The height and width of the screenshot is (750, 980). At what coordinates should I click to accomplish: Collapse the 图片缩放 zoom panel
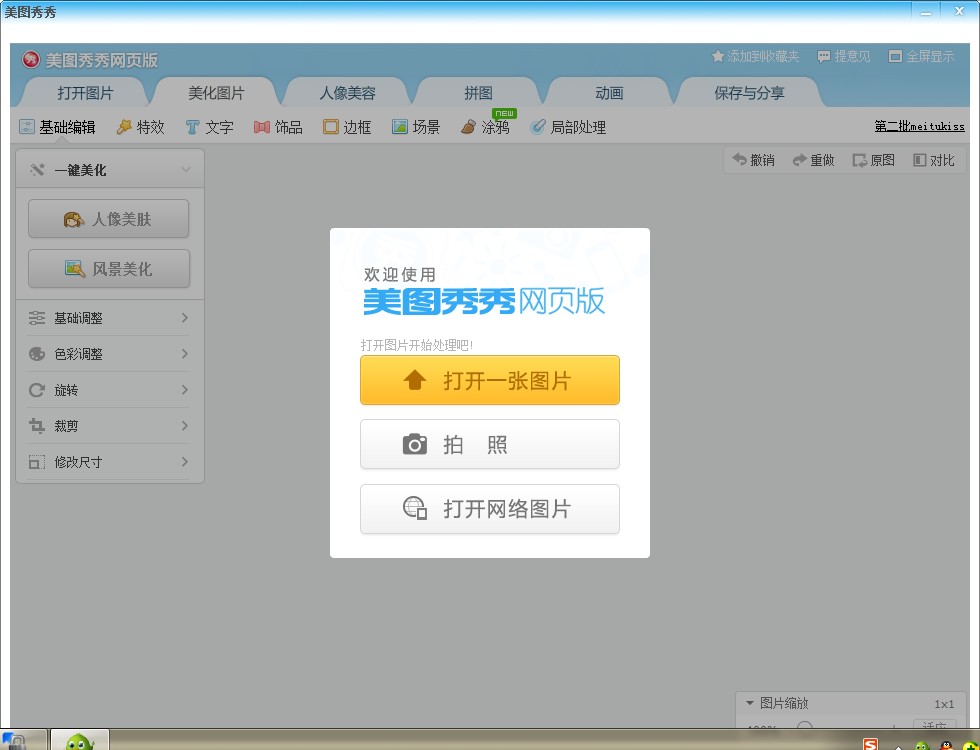750,703
